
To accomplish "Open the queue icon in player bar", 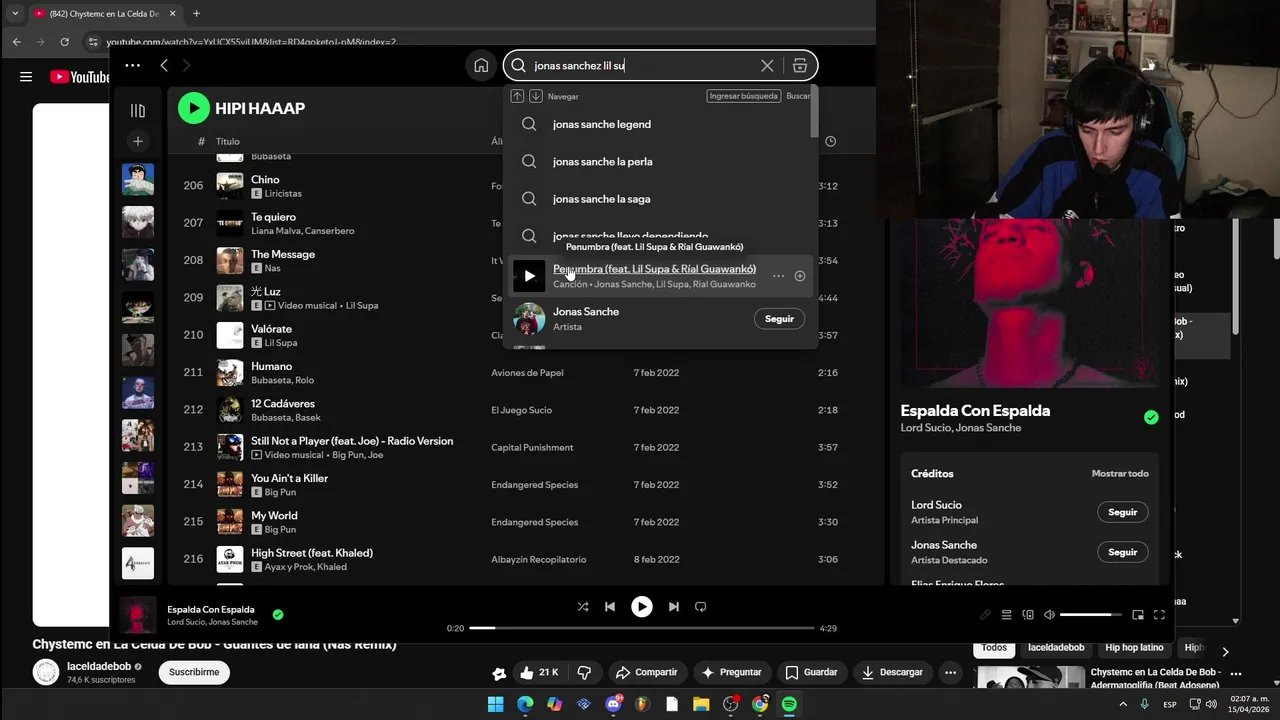I will click(x=1007, y=615).
